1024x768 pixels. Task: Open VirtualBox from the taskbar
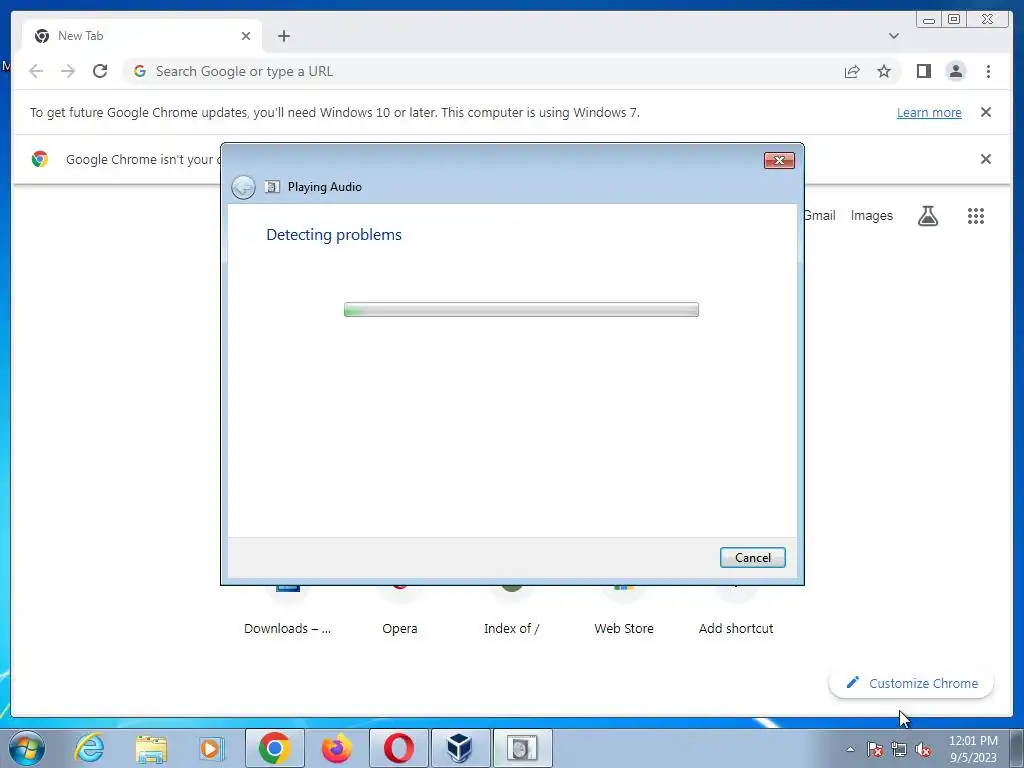(460, 748)
